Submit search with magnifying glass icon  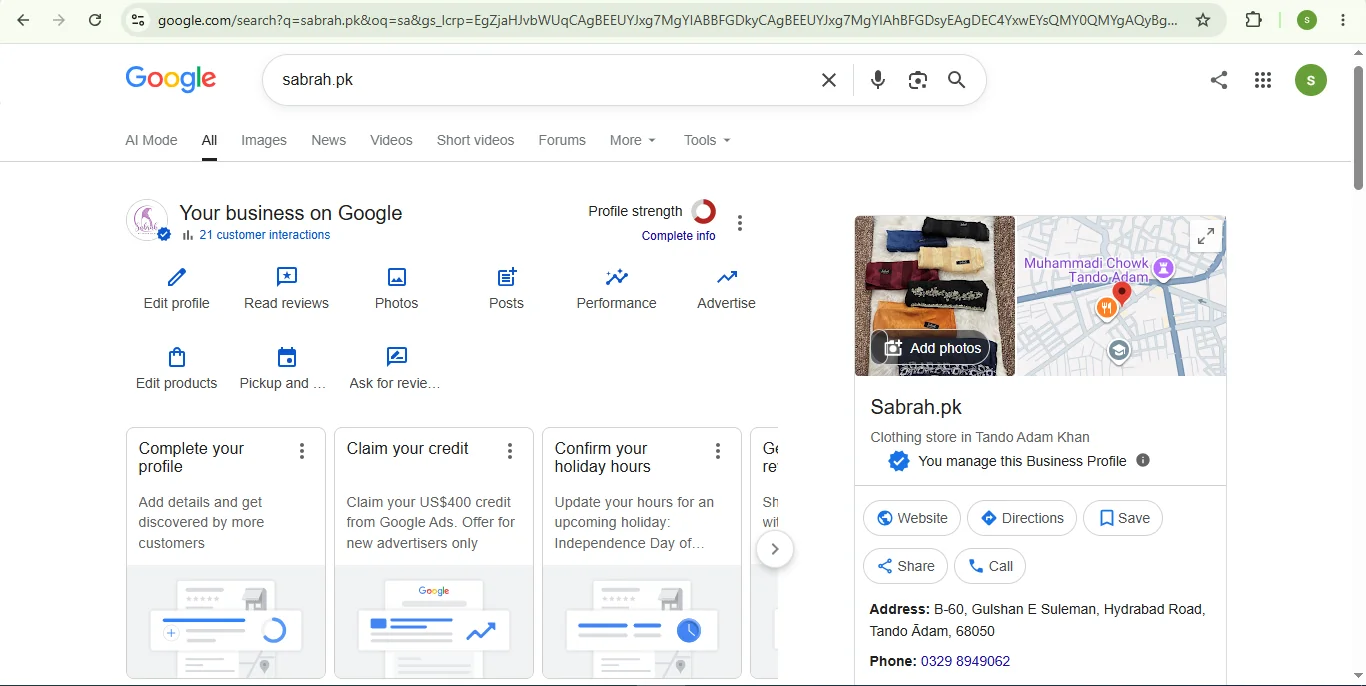(x=957, y=80)
